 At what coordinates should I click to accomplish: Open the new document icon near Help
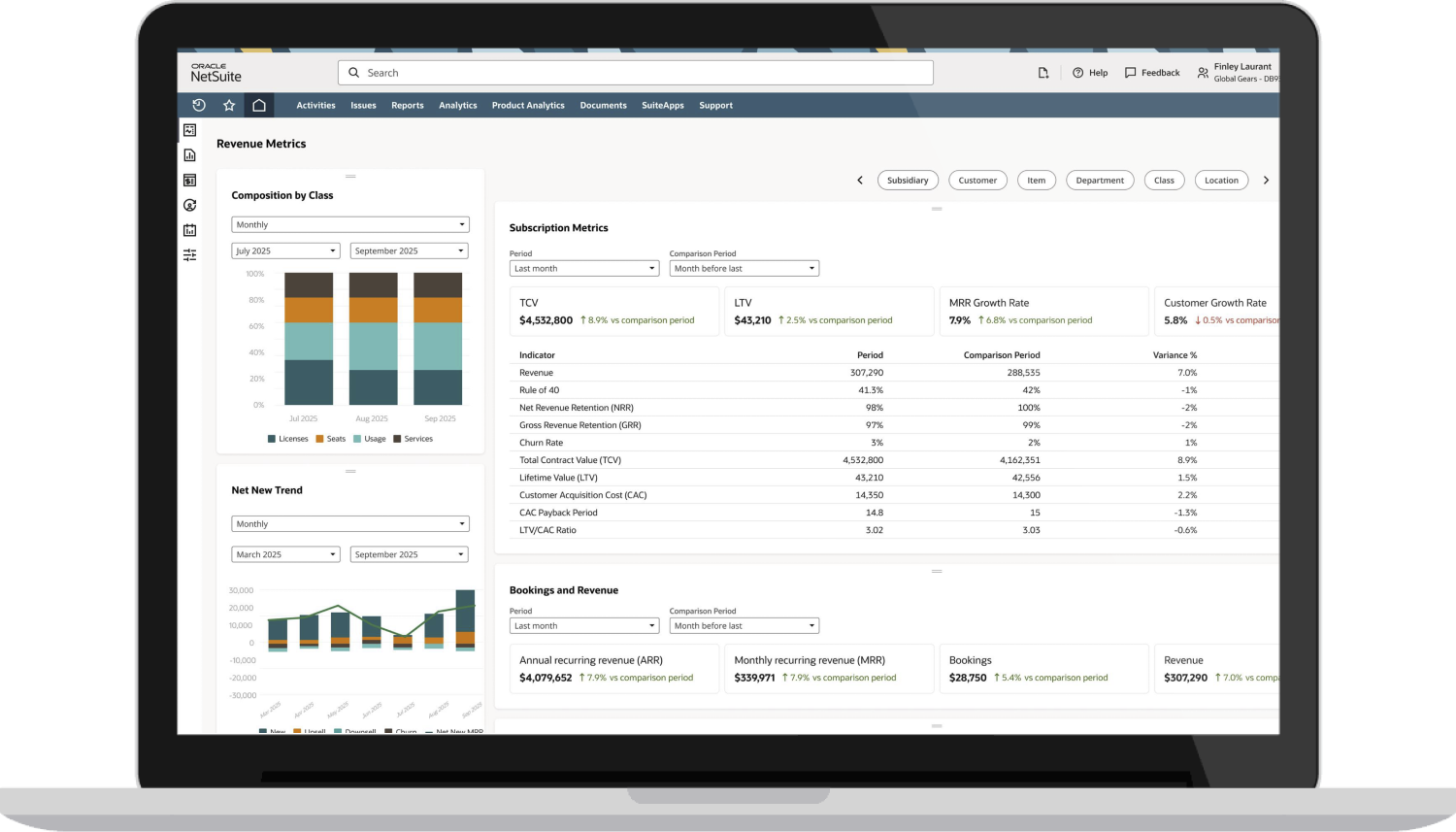click(1042, 72)
